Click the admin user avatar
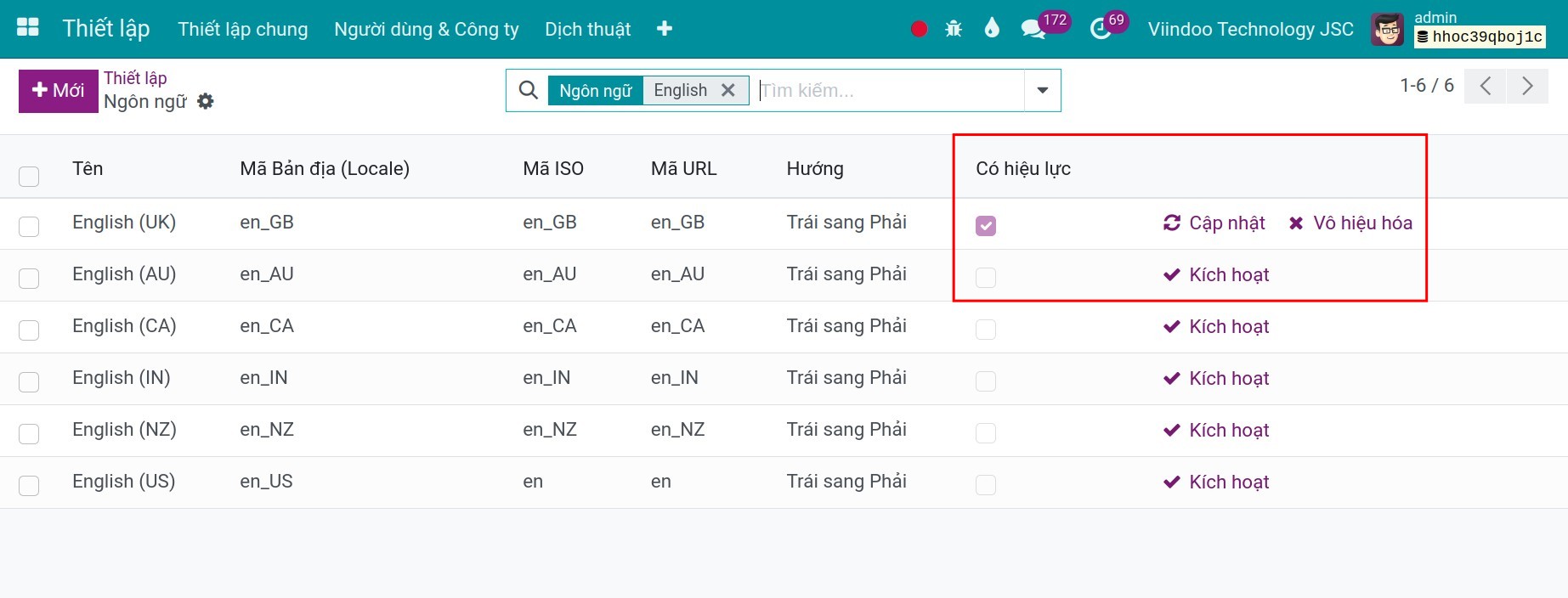The image size is (1568, 598). (x=1388, y=29)
